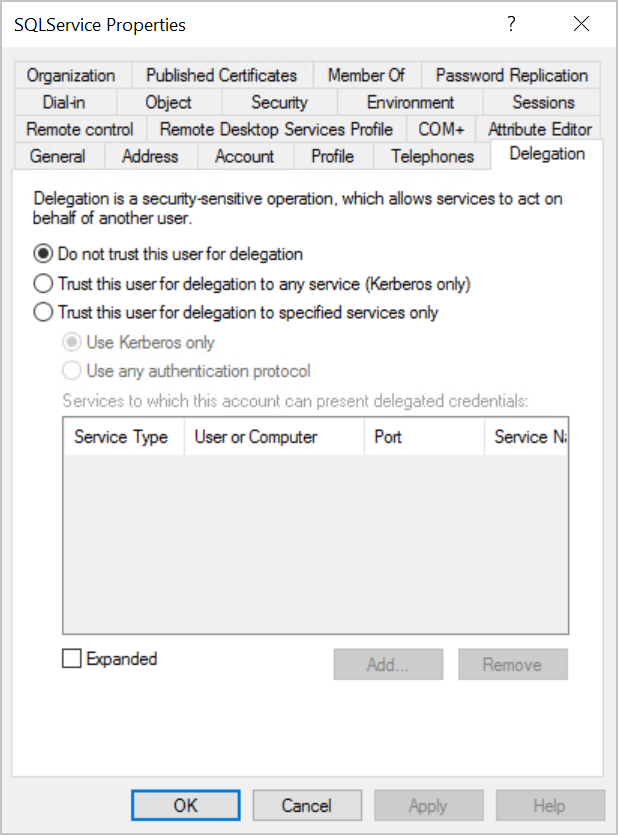Image resolution: width=618 pixels, height=835 pixels.
Task: Click the Cancel button
Action: tap(306, 805)
